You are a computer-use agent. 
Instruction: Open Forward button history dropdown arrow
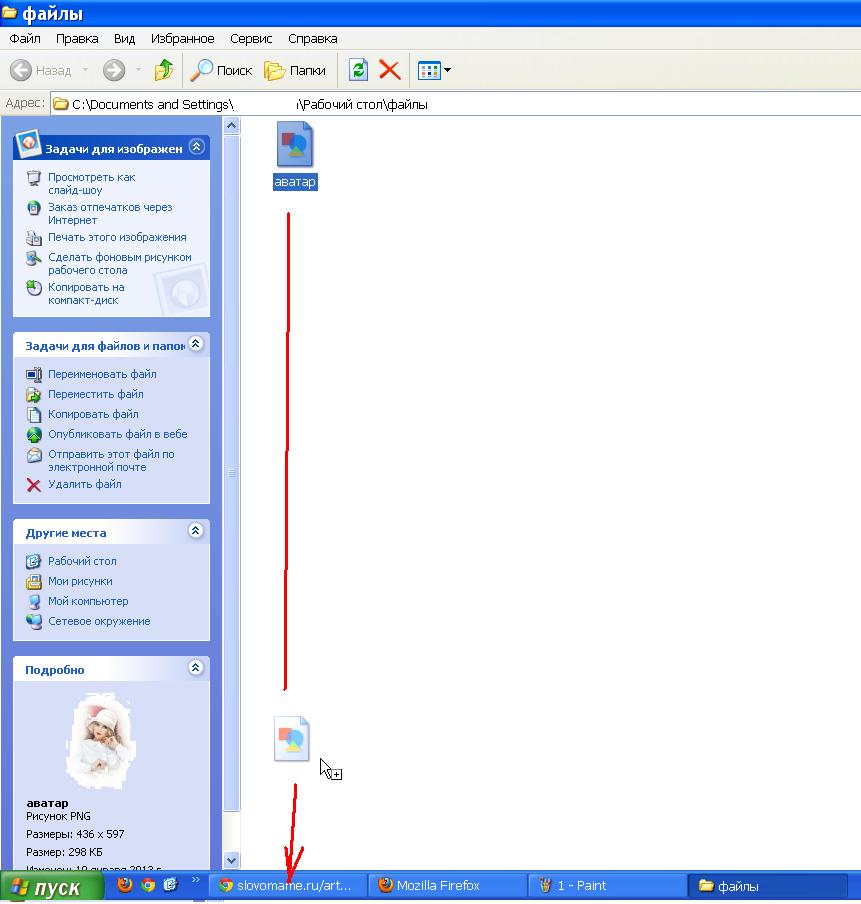(x=138, y=70)
